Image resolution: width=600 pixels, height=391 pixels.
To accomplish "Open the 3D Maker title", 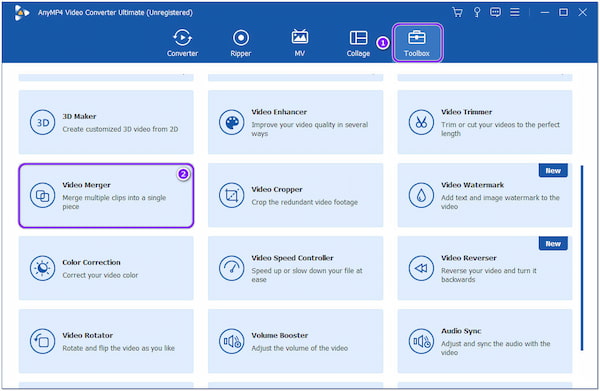I will [x=79, y=116].
